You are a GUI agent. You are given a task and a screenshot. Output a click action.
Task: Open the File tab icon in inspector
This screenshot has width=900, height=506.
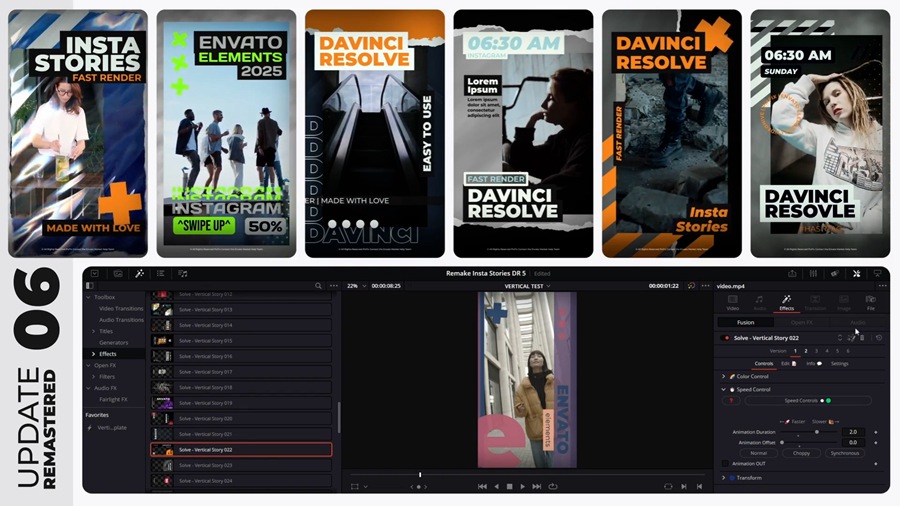pos(870,302)
